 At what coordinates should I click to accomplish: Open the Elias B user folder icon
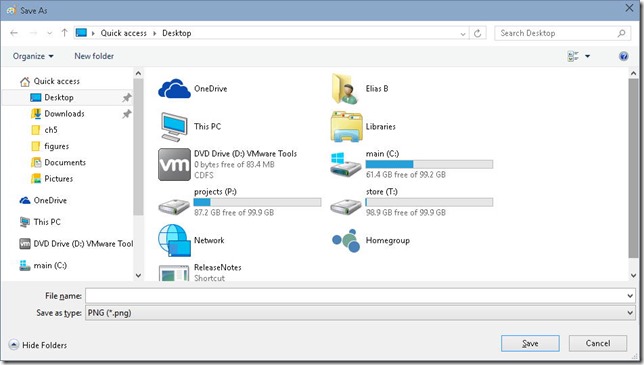(345, 89)
